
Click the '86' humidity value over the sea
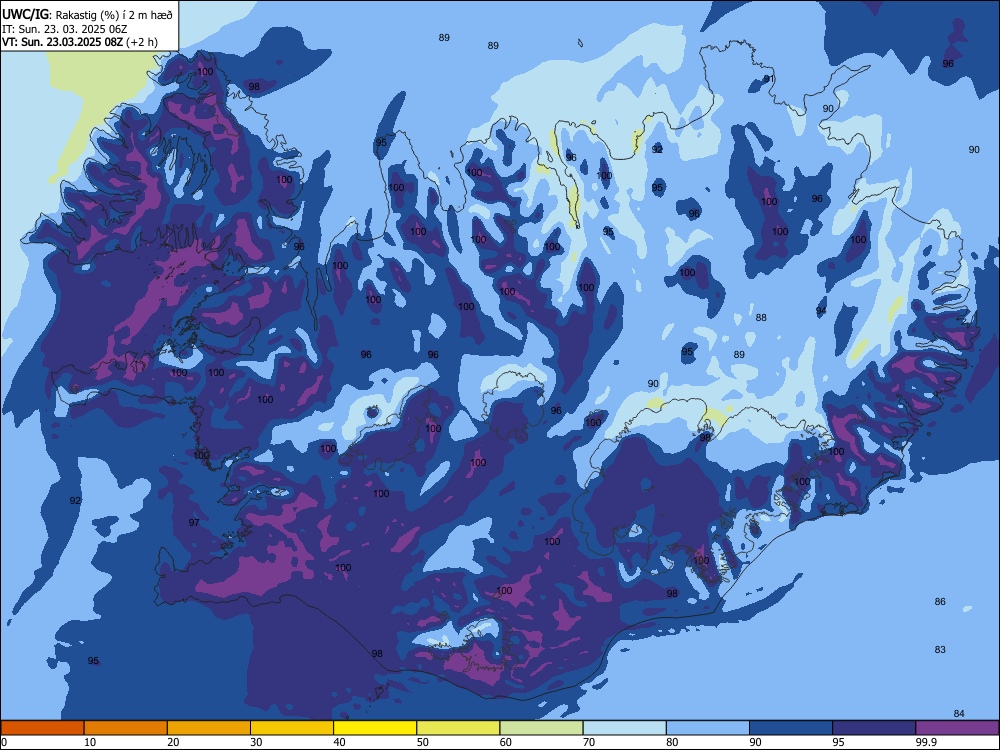940,601
